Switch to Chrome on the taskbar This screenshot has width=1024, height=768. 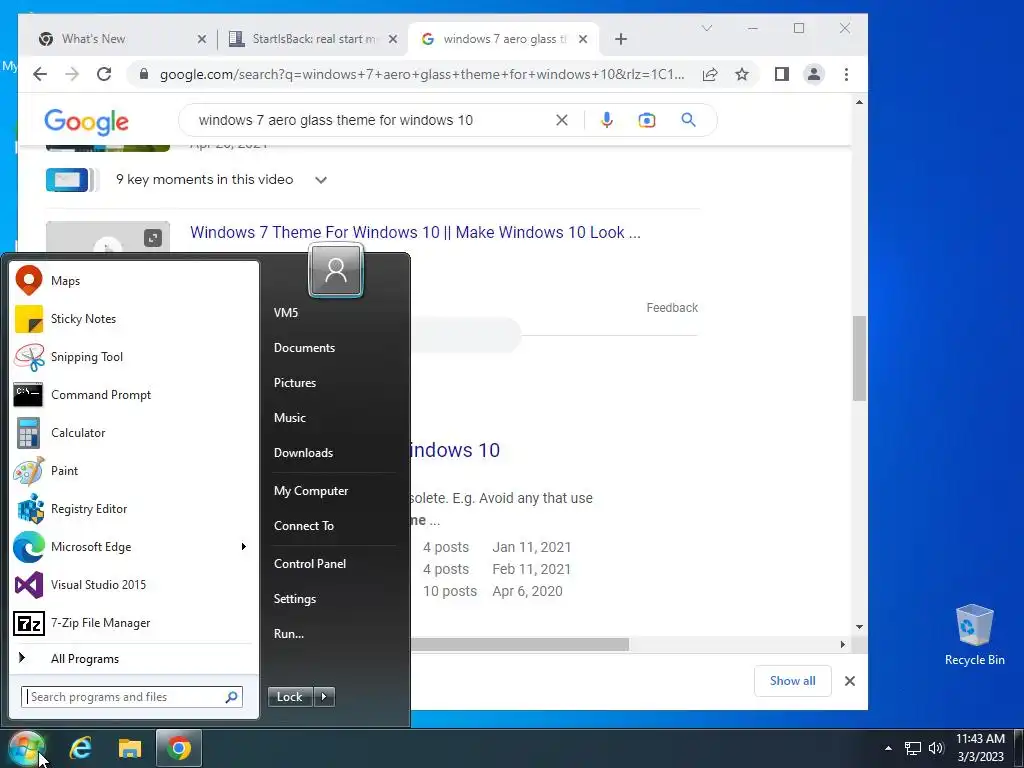pyautogui.click(x=178, y=748)
